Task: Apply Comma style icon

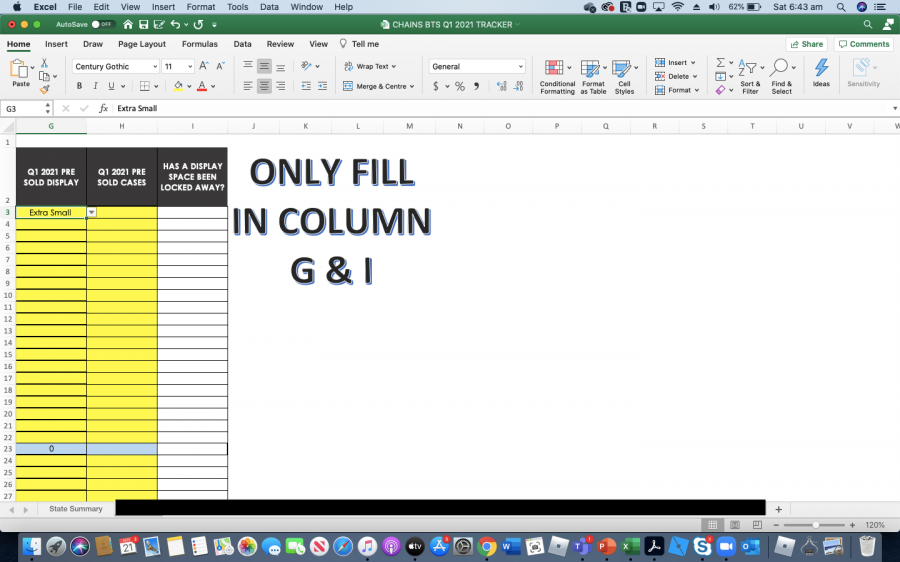Action: (x=476, y=86)
